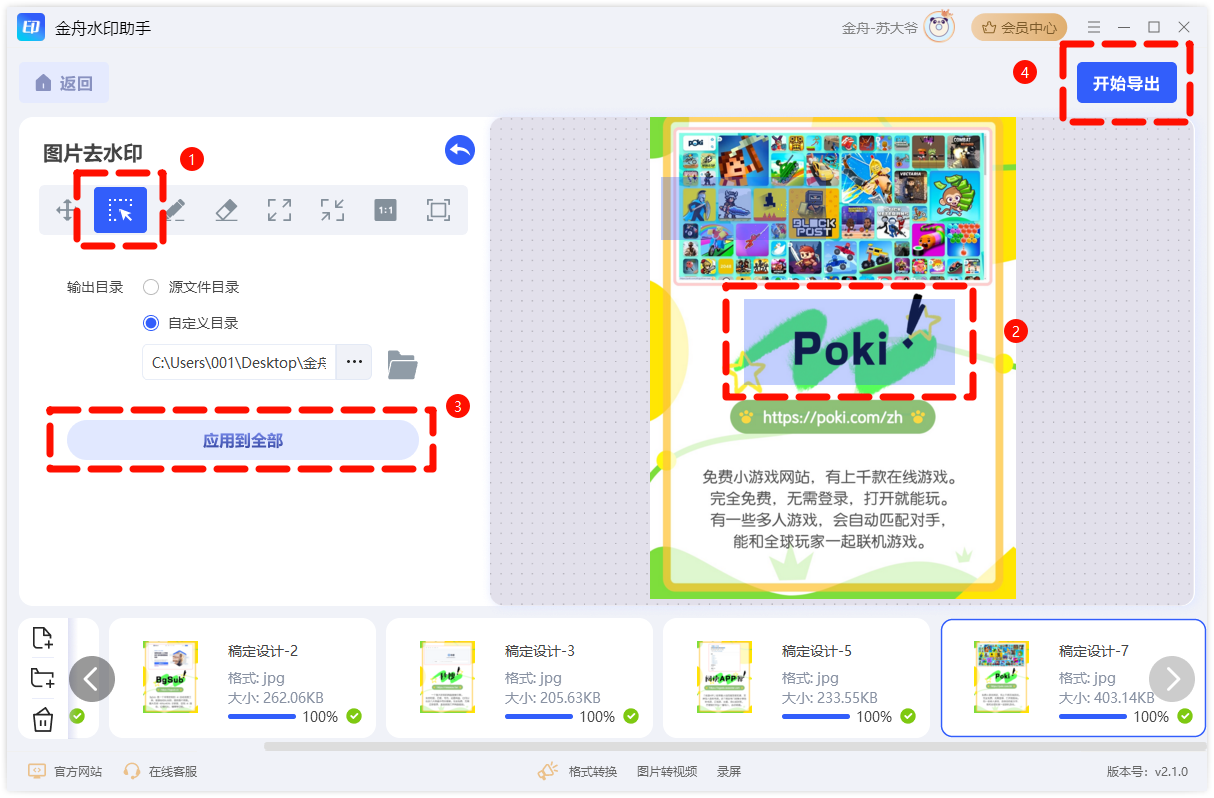Image resolution: width=1214 pixels, height=798 pixels.
Task: Open the 会员中心 member center
Action: coord(1019,27)
